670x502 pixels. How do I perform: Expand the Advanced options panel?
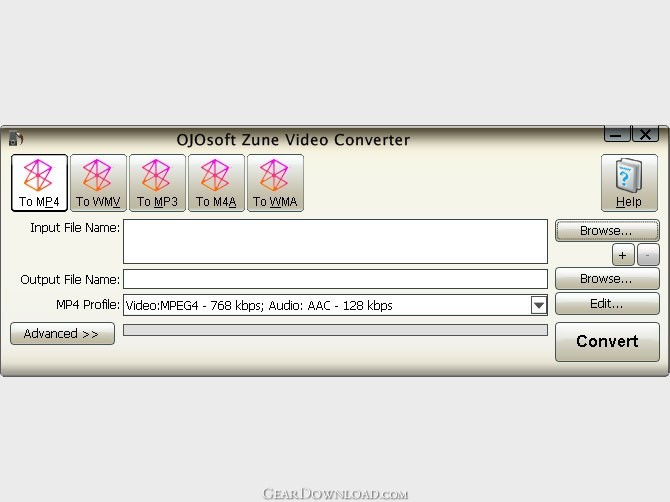(x=62, y=333)
